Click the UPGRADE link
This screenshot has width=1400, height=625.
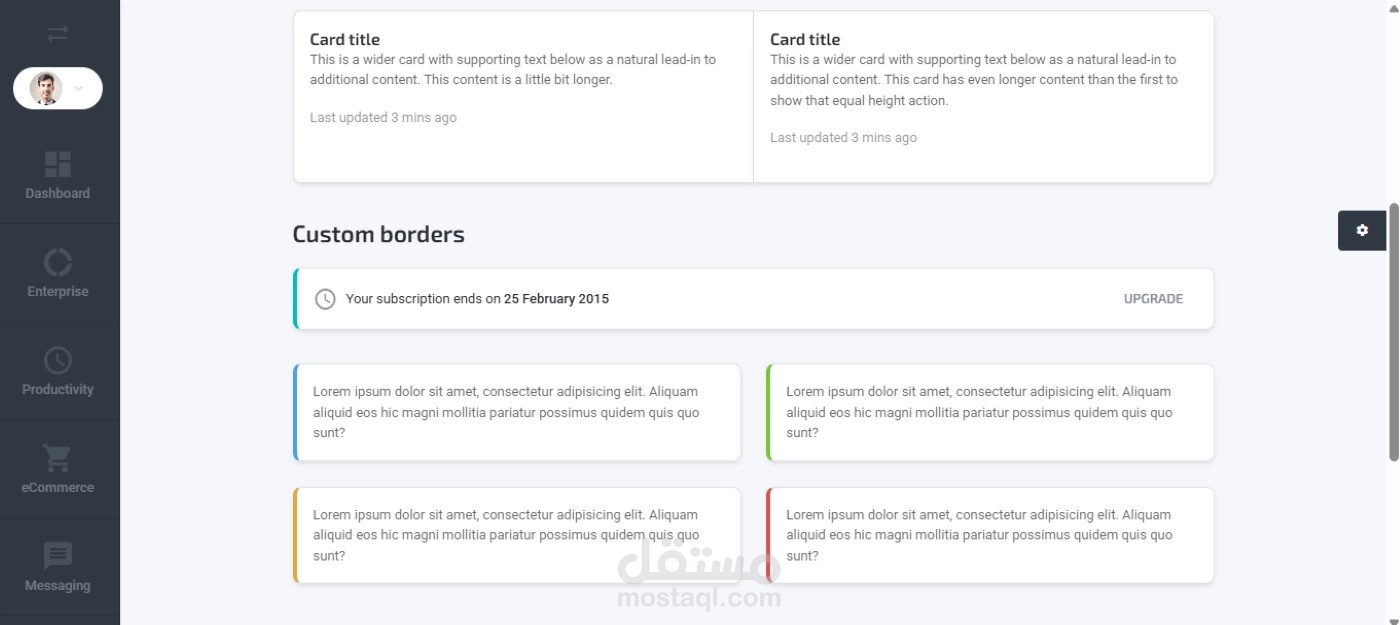[1153, 299]
